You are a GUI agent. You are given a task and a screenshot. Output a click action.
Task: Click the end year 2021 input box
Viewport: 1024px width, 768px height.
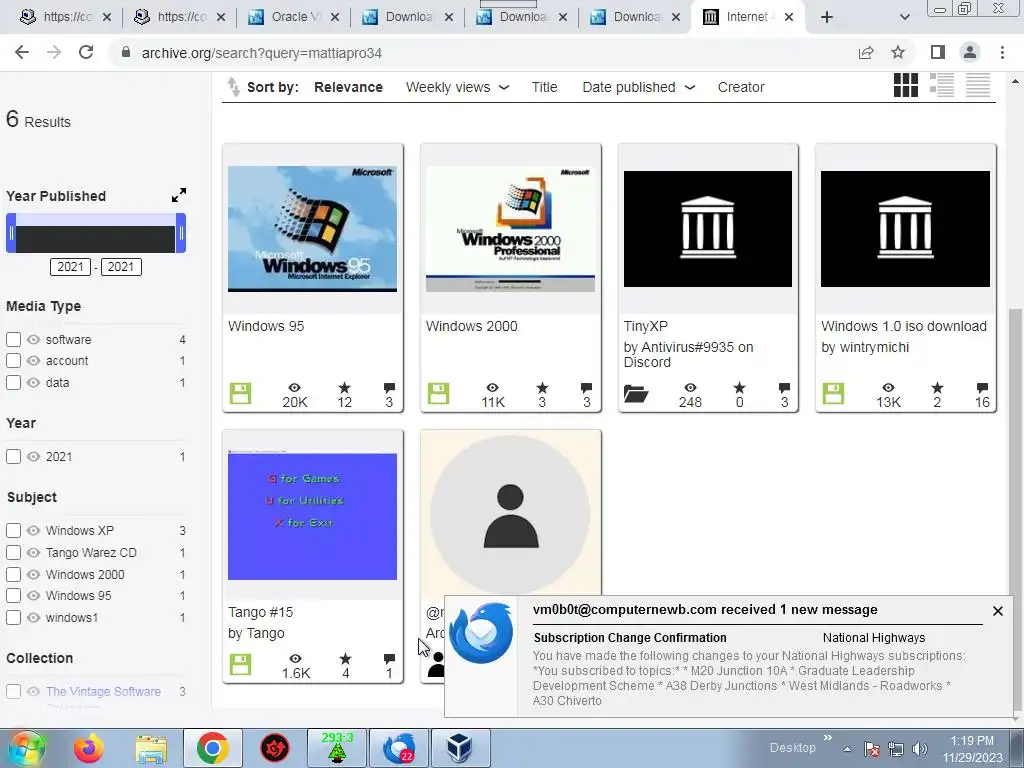(x=121, y=266)
